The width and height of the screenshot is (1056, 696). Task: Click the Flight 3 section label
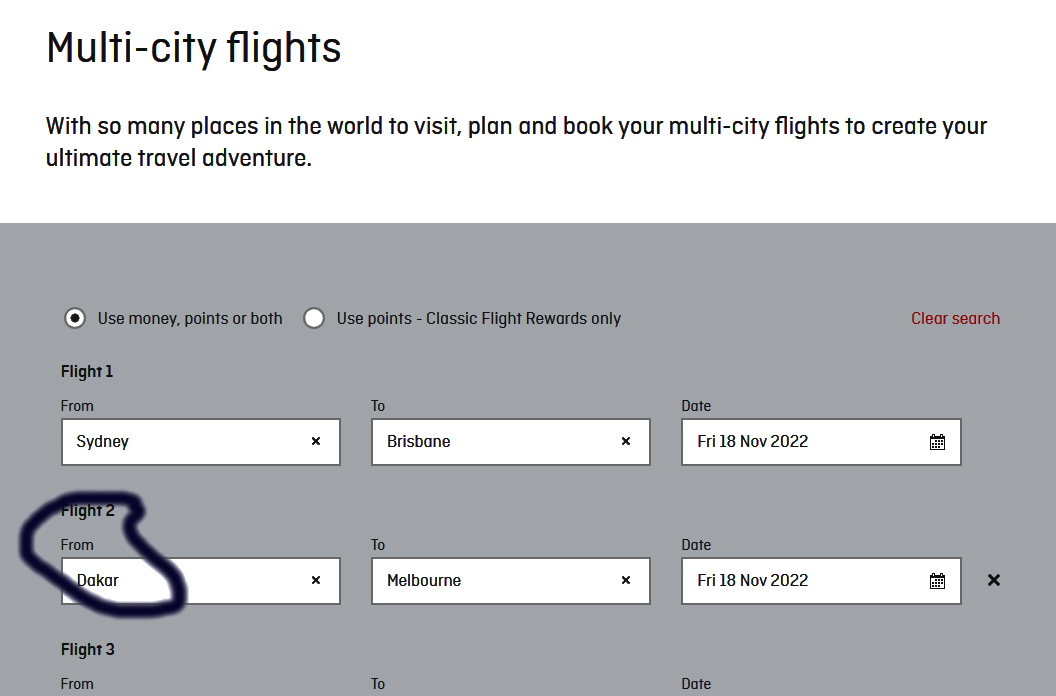[x=88, y=649]
